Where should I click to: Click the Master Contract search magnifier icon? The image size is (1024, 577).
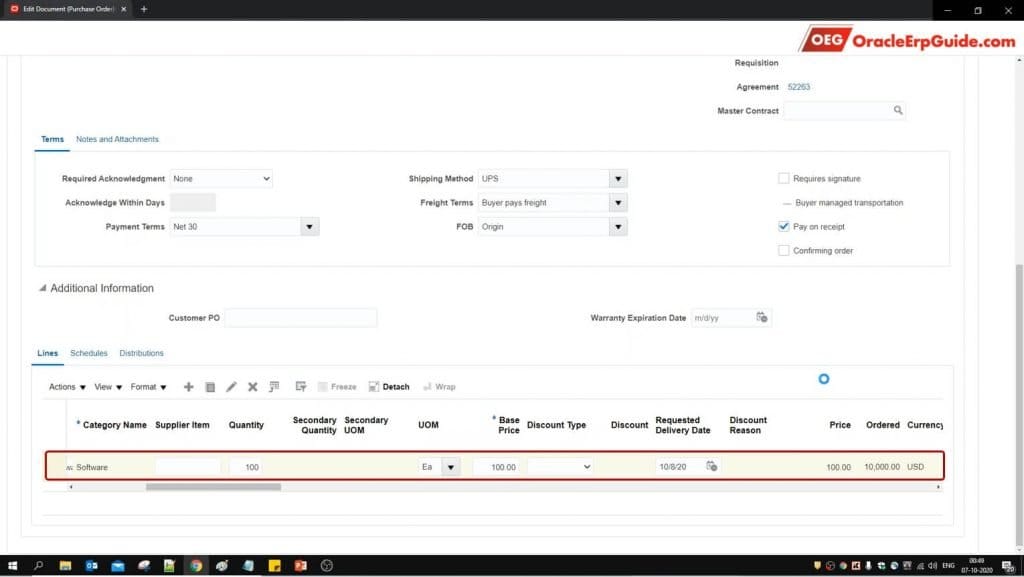898,111
